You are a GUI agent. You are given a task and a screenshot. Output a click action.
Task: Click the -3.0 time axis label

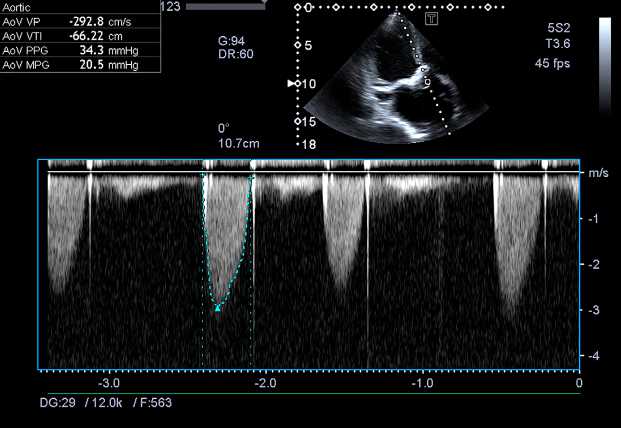pos(109,383)
